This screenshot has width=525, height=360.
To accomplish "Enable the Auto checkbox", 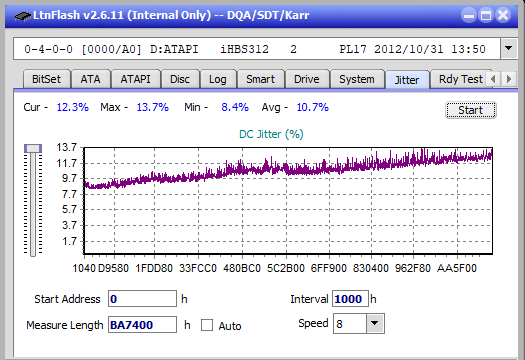I will [x=207, y=325].
